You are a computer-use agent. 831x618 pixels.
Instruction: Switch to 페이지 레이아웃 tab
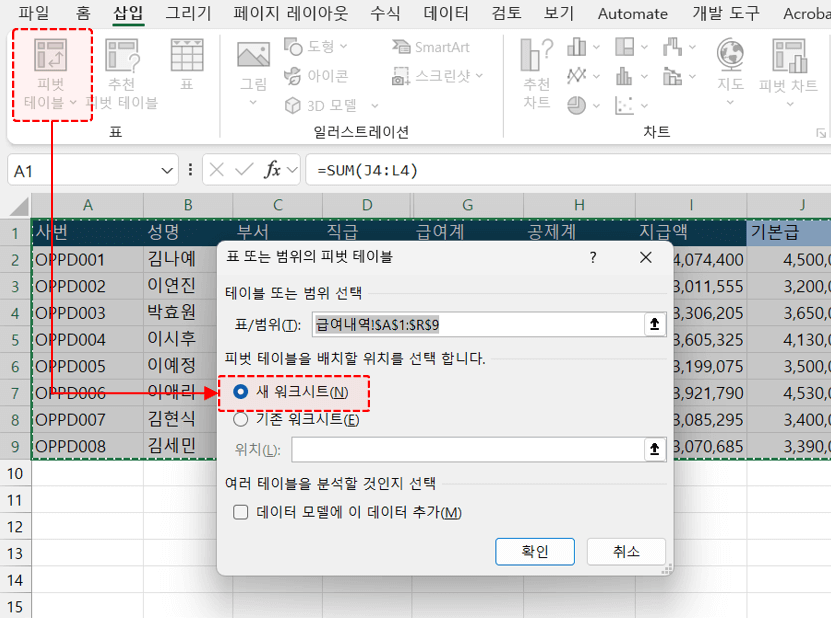(x=290, y=13)
